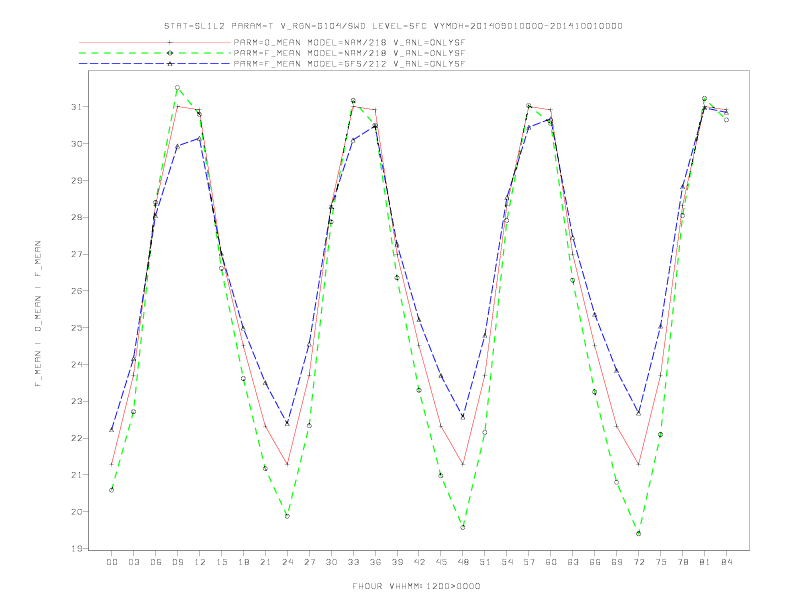Image resolution: width=792 pixels, height=612 pixels.
Task: Click the x-axis tick label 57
Action: click(x=529, y=562)
